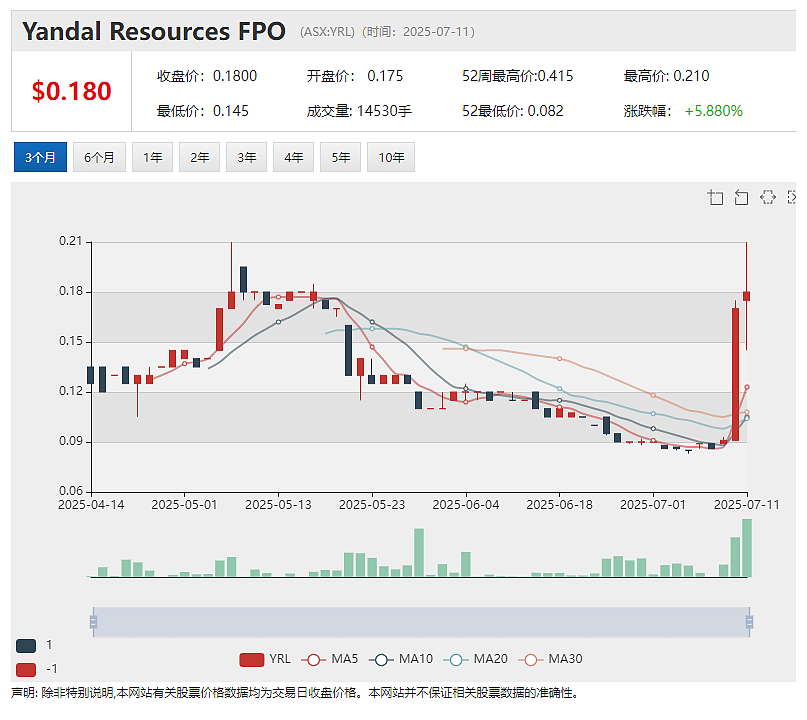
Task: Switch to the 6个月 range
Action: click(99, 157)
